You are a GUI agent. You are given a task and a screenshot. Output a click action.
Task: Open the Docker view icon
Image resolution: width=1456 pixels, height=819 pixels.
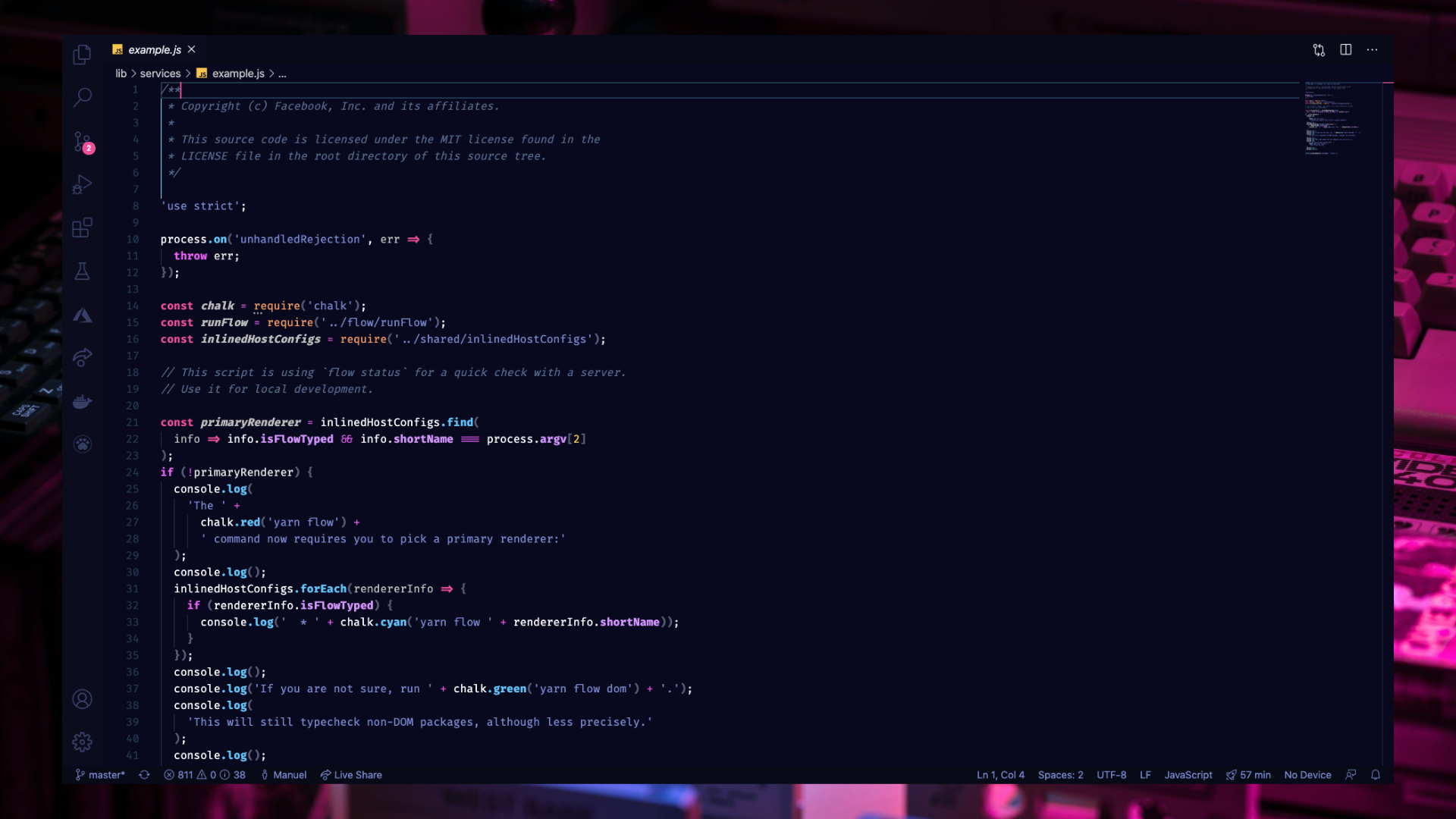coord(82,401)
